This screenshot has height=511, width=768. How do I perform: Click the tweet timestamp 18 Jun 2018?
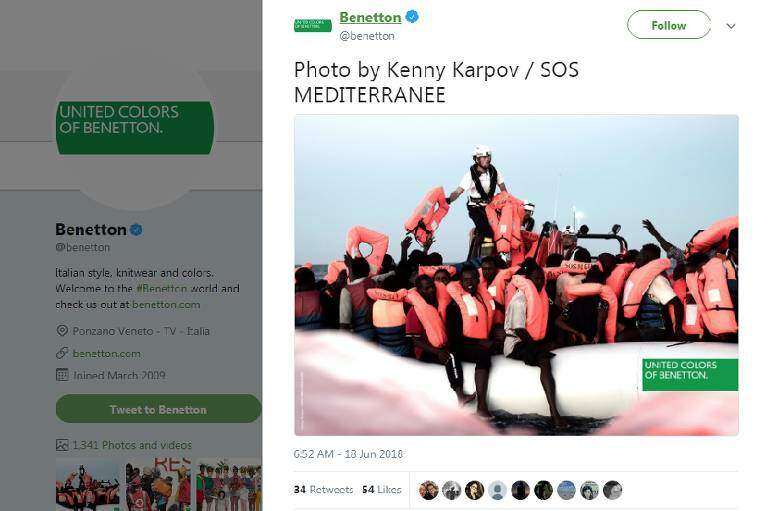tap(348, 454)
